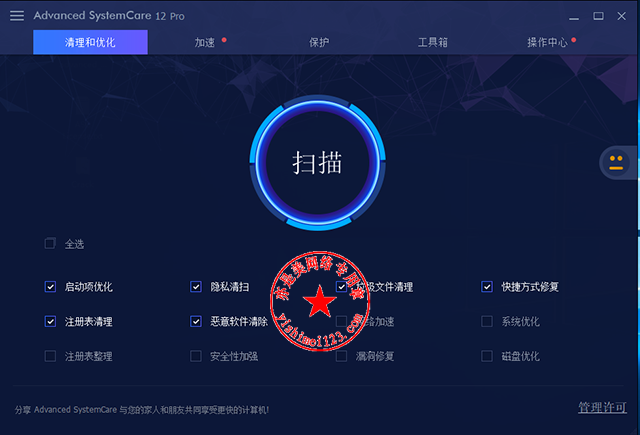This screenshot has width=640, height=435.
Task: Click the share Advanced SystemCare text
Action: [142, 410]
